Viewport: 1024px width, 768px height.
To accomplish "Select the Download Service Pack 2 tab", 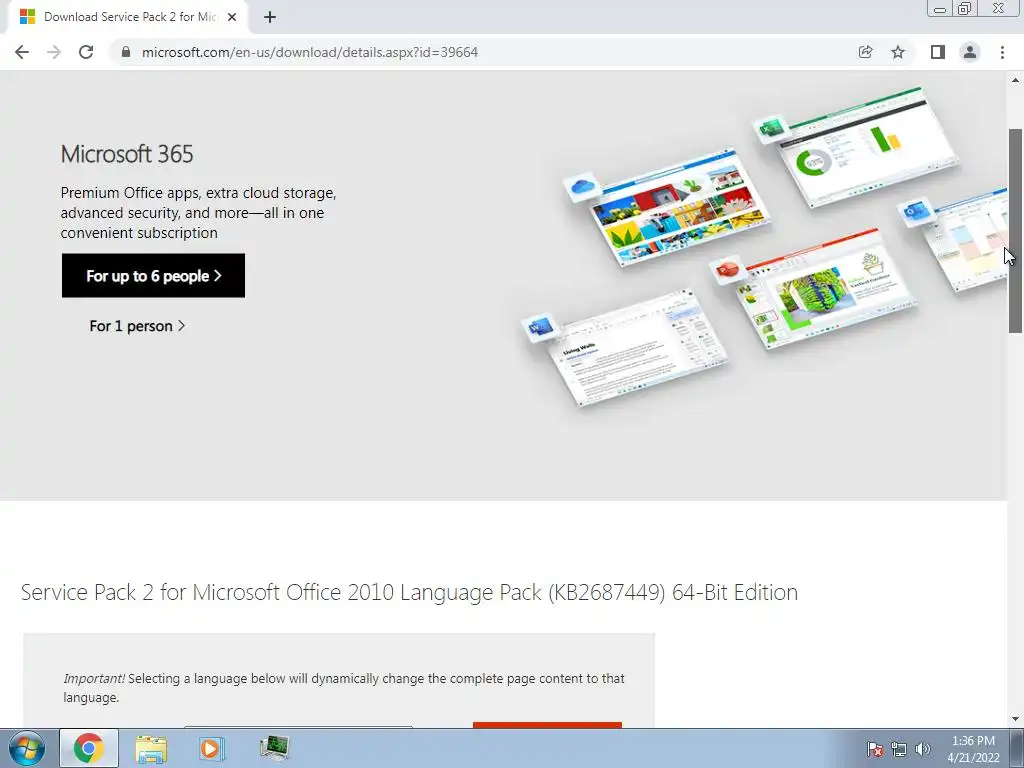I will coord(127,17).
